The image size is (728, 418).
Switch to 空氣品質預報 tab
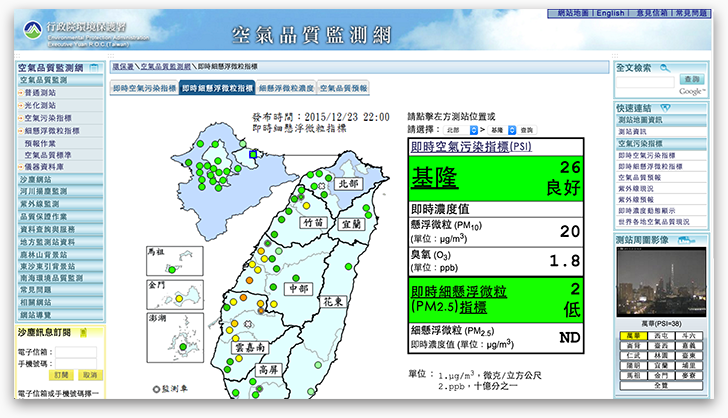tap(344, 88)
